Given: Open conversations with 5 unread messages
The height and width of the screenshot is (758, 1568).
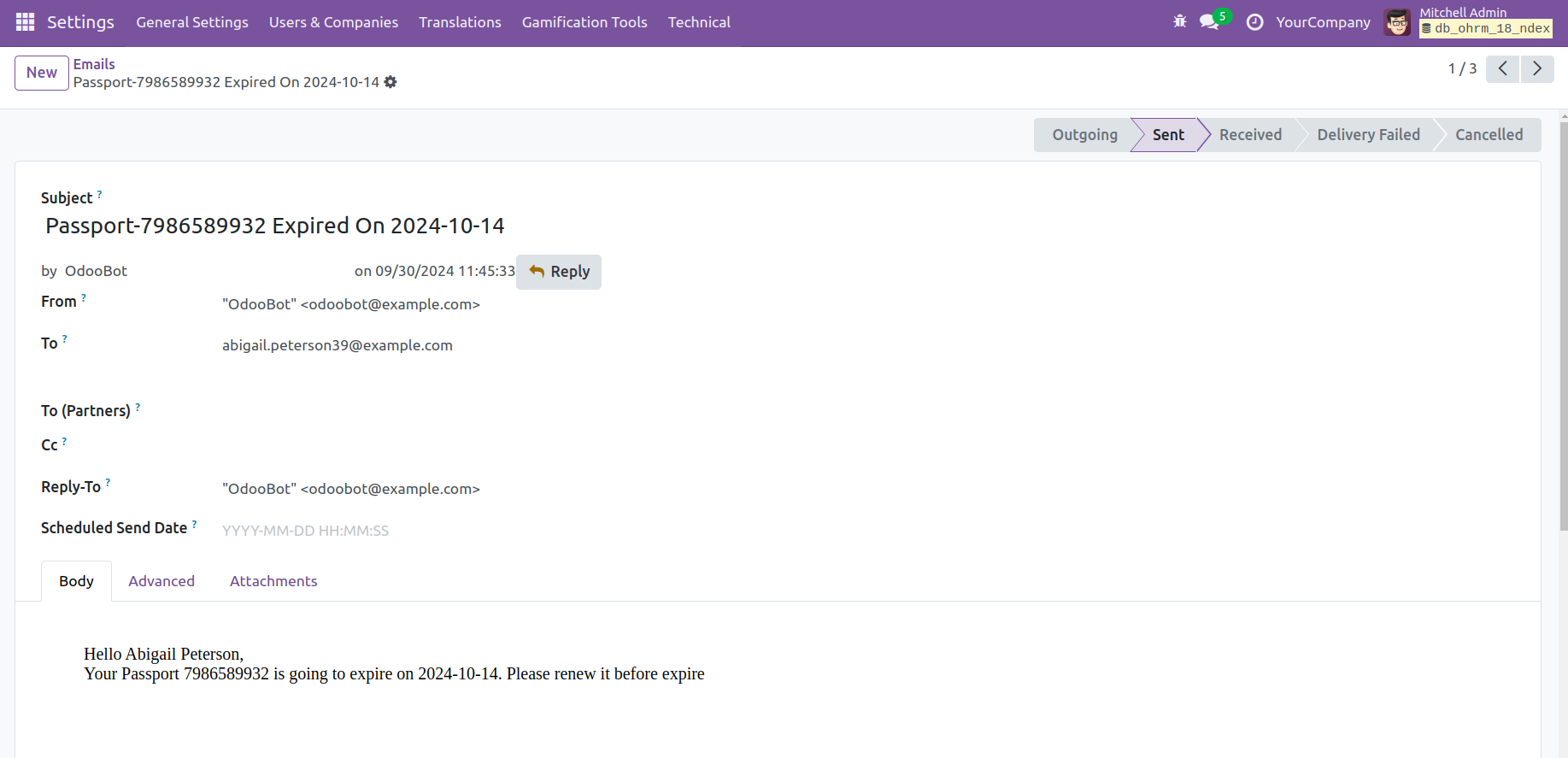Looking at the screenshot, I should 1210,22.
